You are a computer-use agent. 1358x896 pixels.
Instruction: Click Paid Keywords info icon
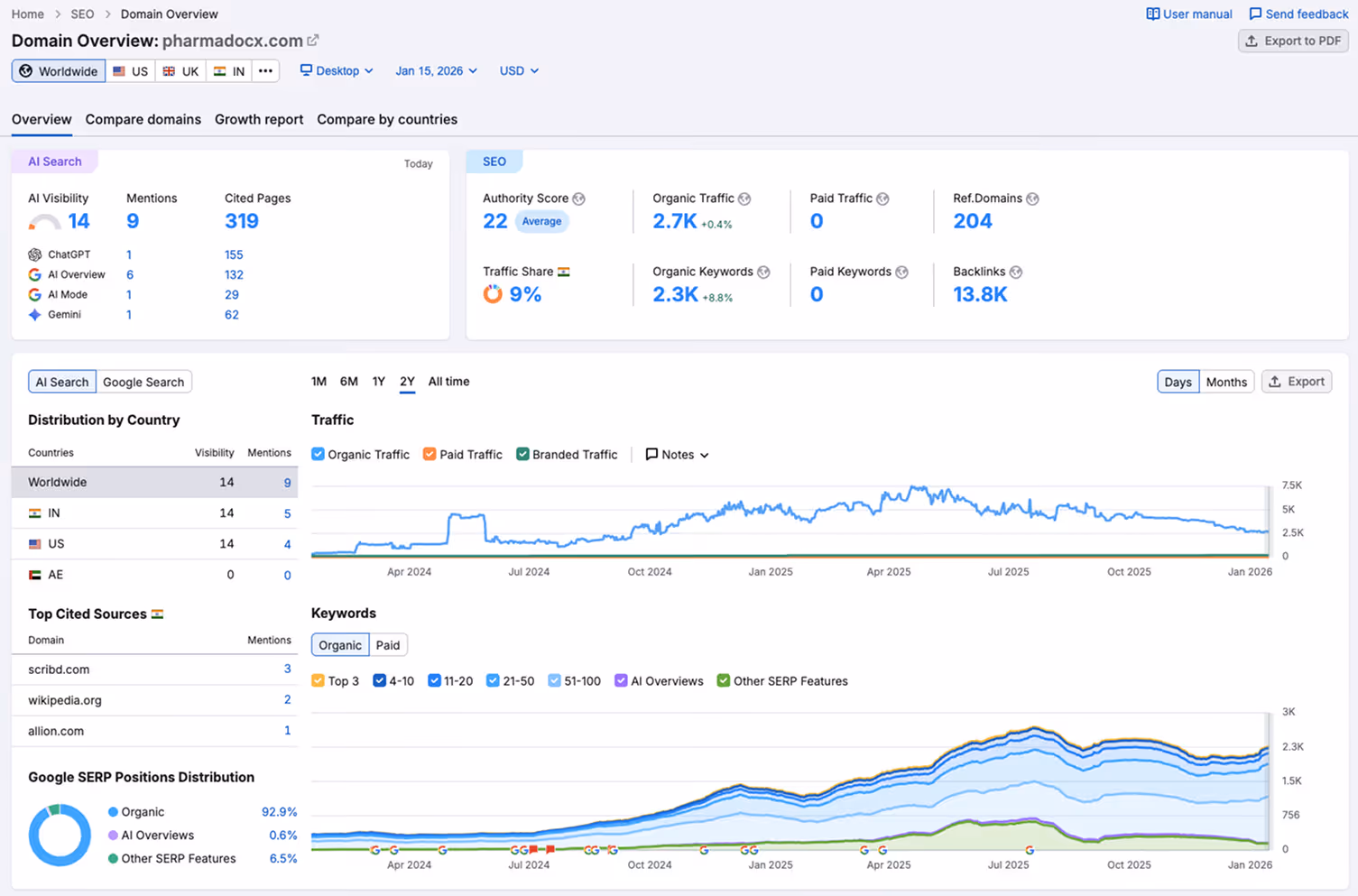(x=901, y=272)
